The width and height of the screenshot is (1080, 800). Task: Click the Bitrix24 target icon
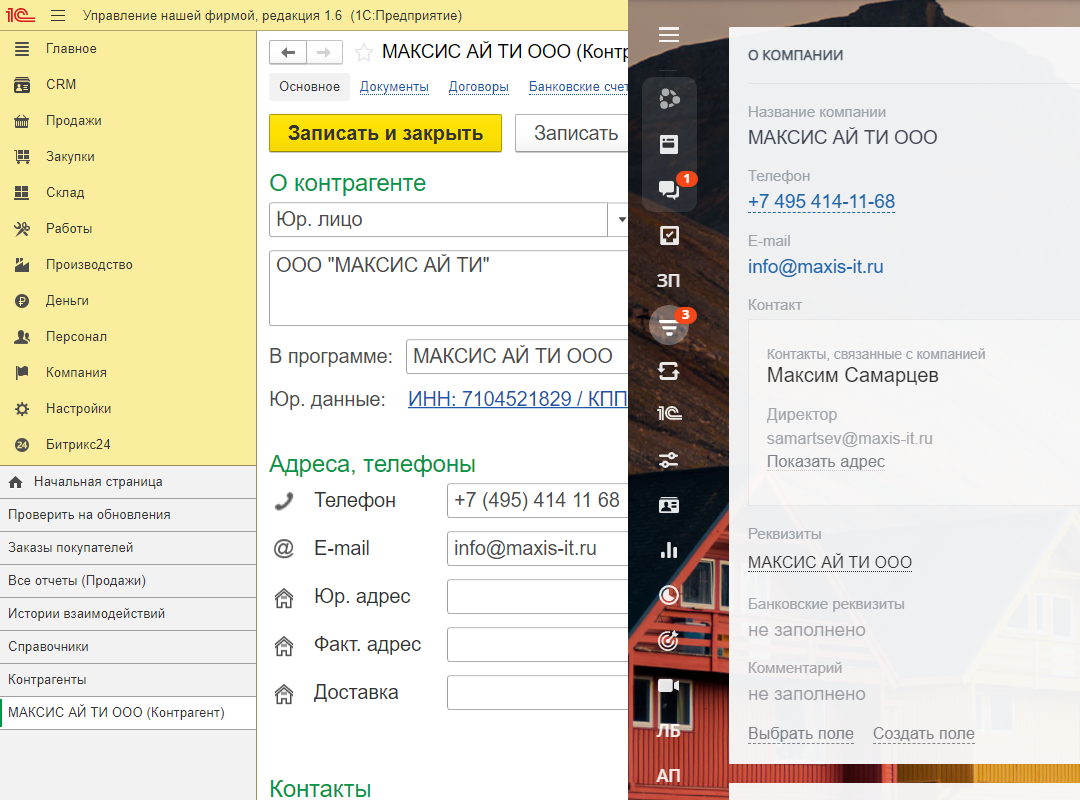pyautogui.click(x=669, y=640)
